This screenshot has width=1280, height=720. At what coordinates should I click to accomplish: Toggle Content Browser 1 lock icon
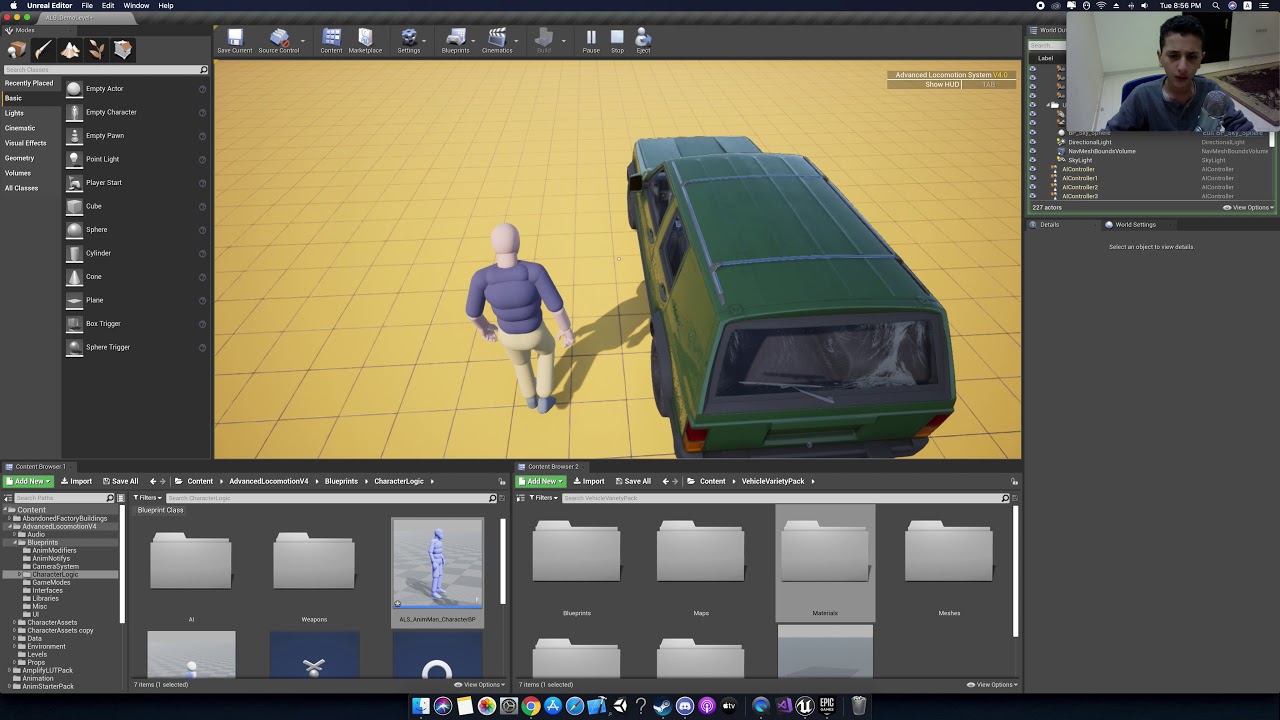click(503, 482)
